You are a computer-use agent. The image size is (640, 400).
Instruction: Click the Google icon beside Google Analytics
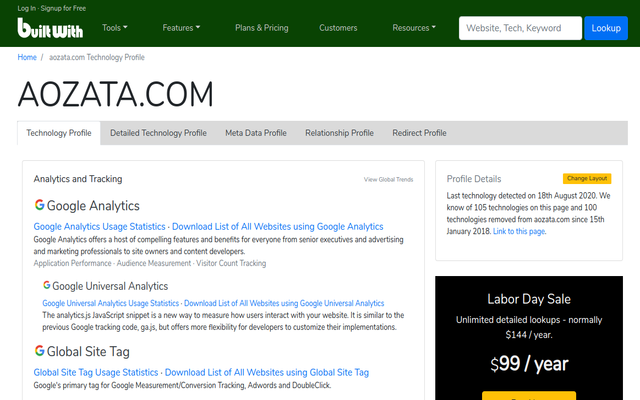pos(39,205)
